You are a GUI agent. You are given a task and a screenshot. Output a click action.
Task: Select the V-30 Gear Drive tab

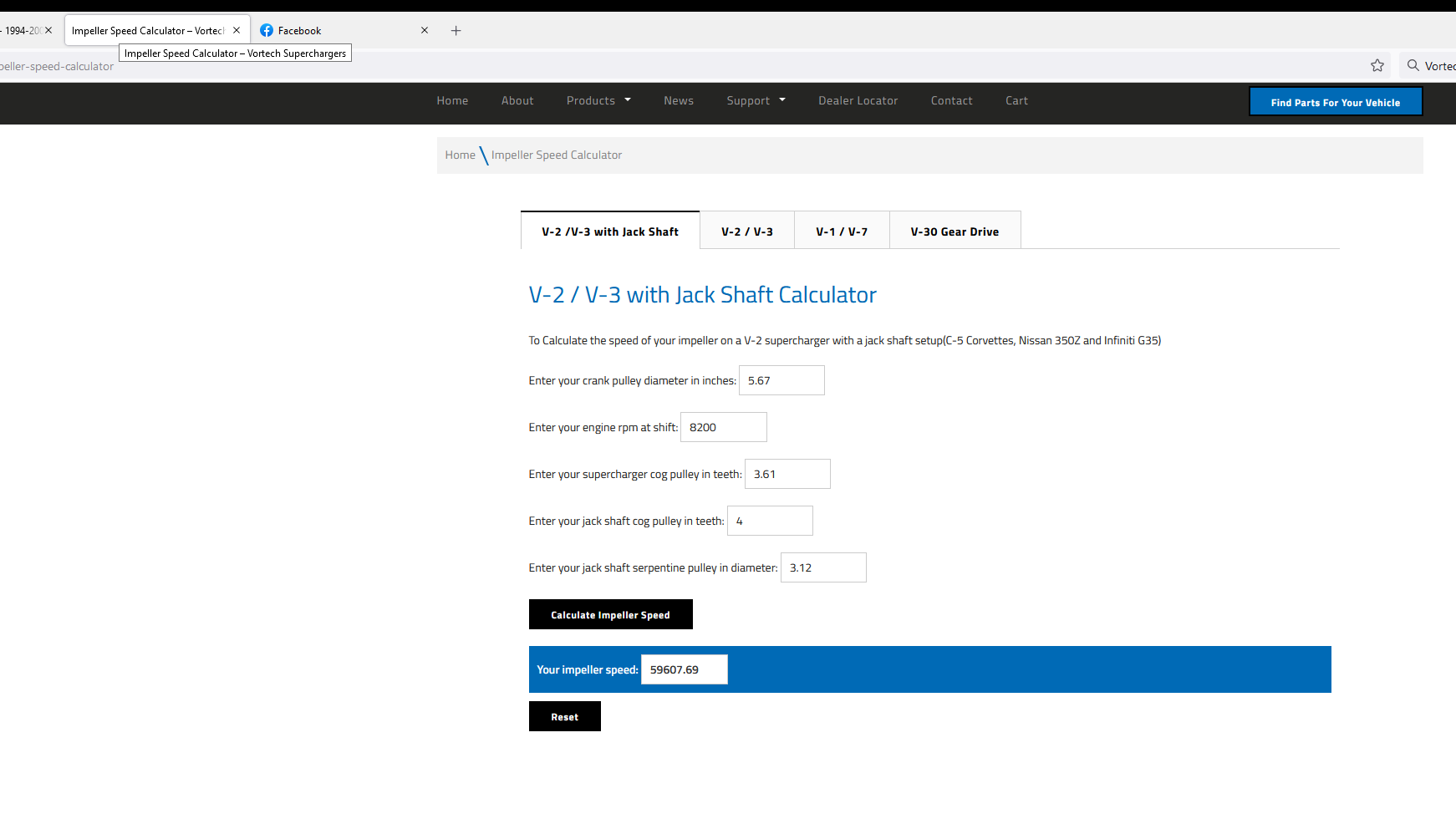point(955,231)
